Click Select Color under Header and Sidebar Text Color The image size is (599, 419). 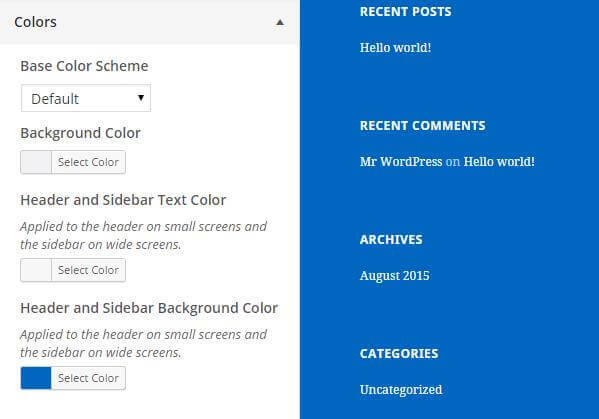click(88, 270)
